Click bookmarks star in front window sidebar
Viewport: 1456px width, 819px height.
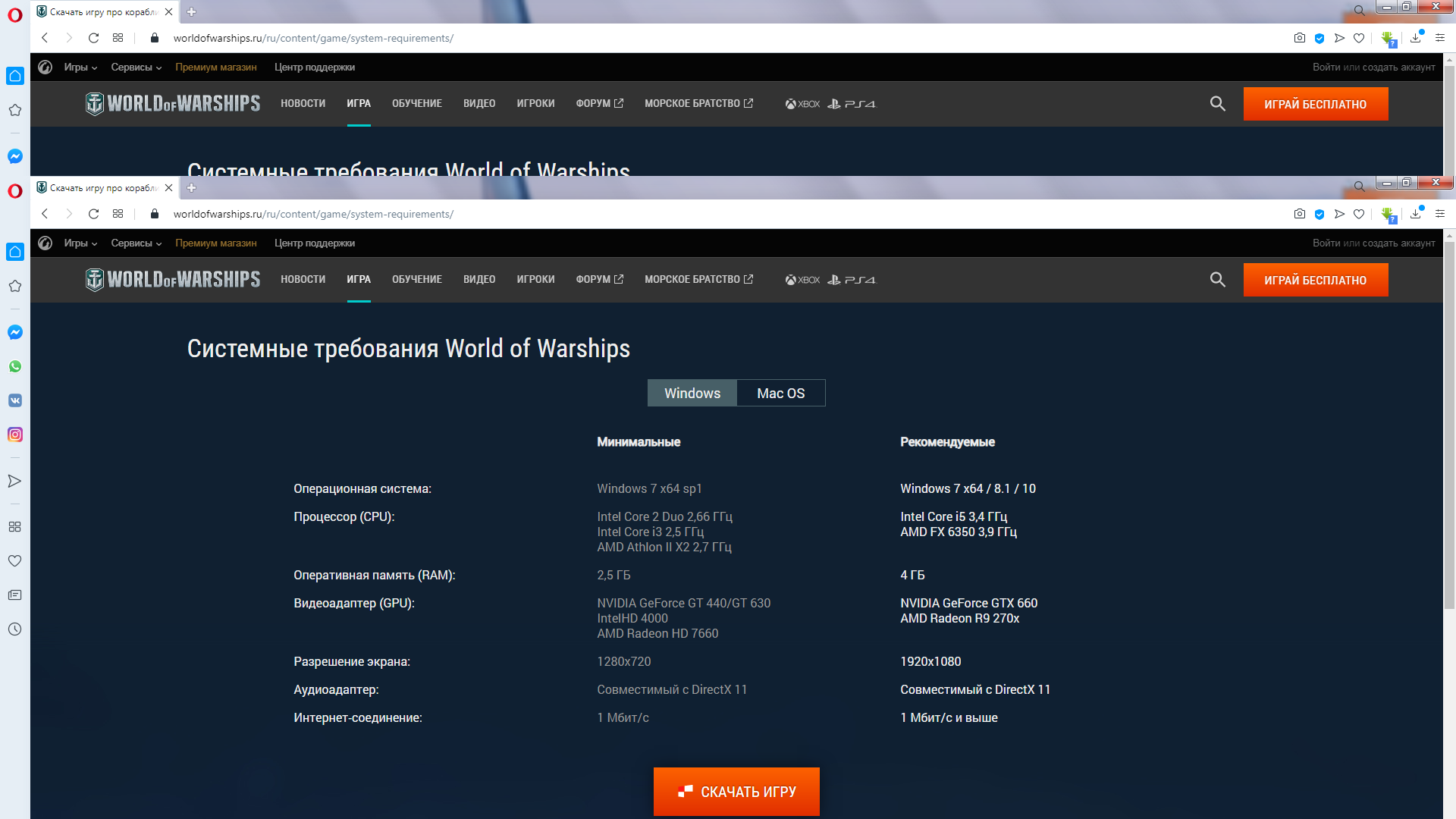coord(14,286)
